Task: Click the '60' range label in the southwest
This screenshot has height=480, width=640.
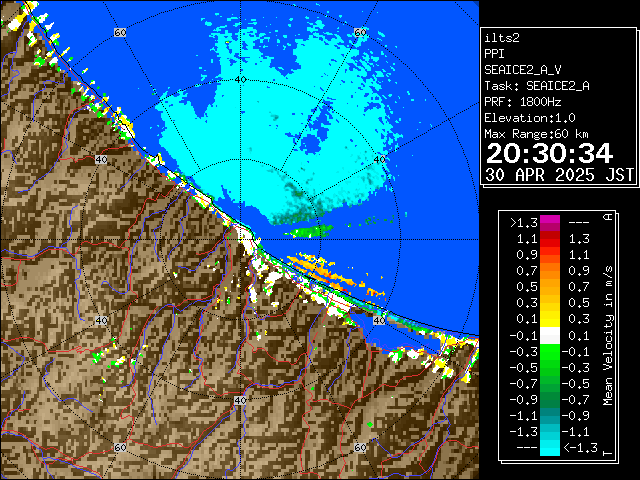Action: point(120,448)
